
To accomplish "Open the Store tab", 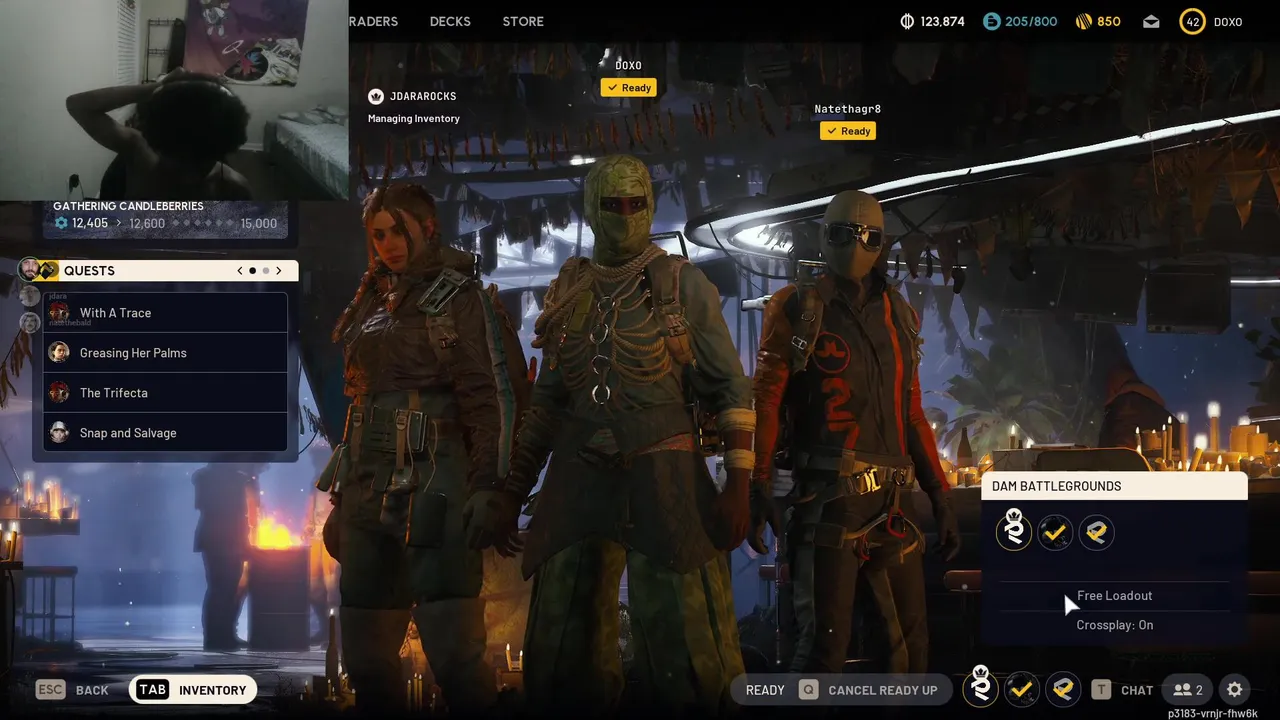I will pyautogui.click(x=523, y=21).
